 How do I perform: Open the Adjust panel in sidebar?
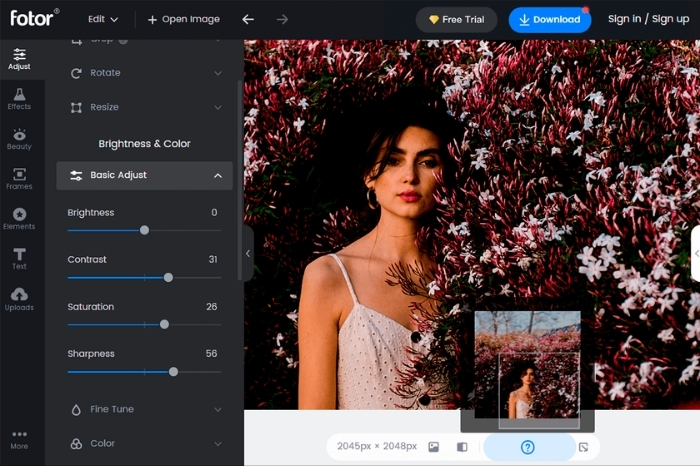(19, 59)
